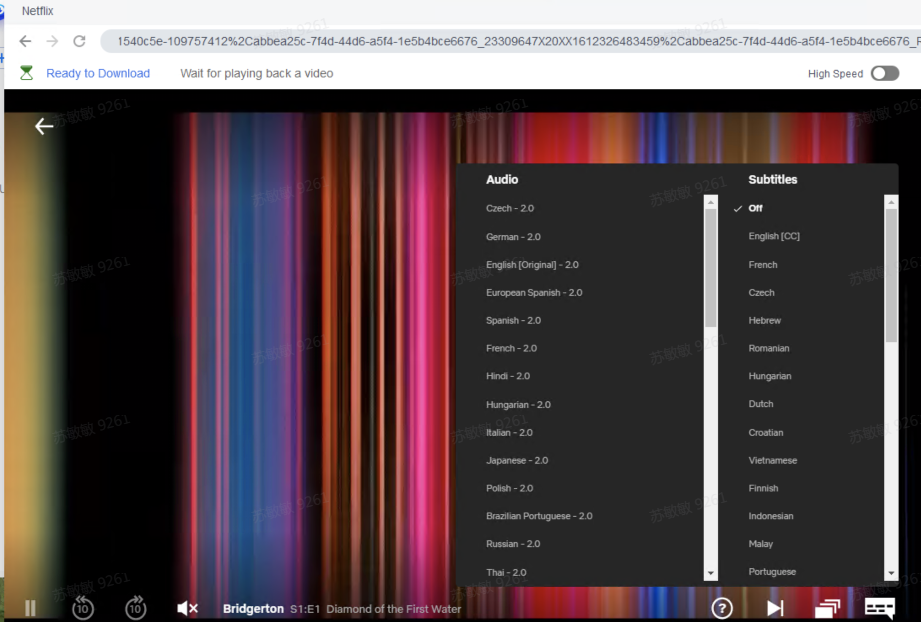
Task: Choose English [Original] - 2.0 audio
Action: tap(532, 265)
